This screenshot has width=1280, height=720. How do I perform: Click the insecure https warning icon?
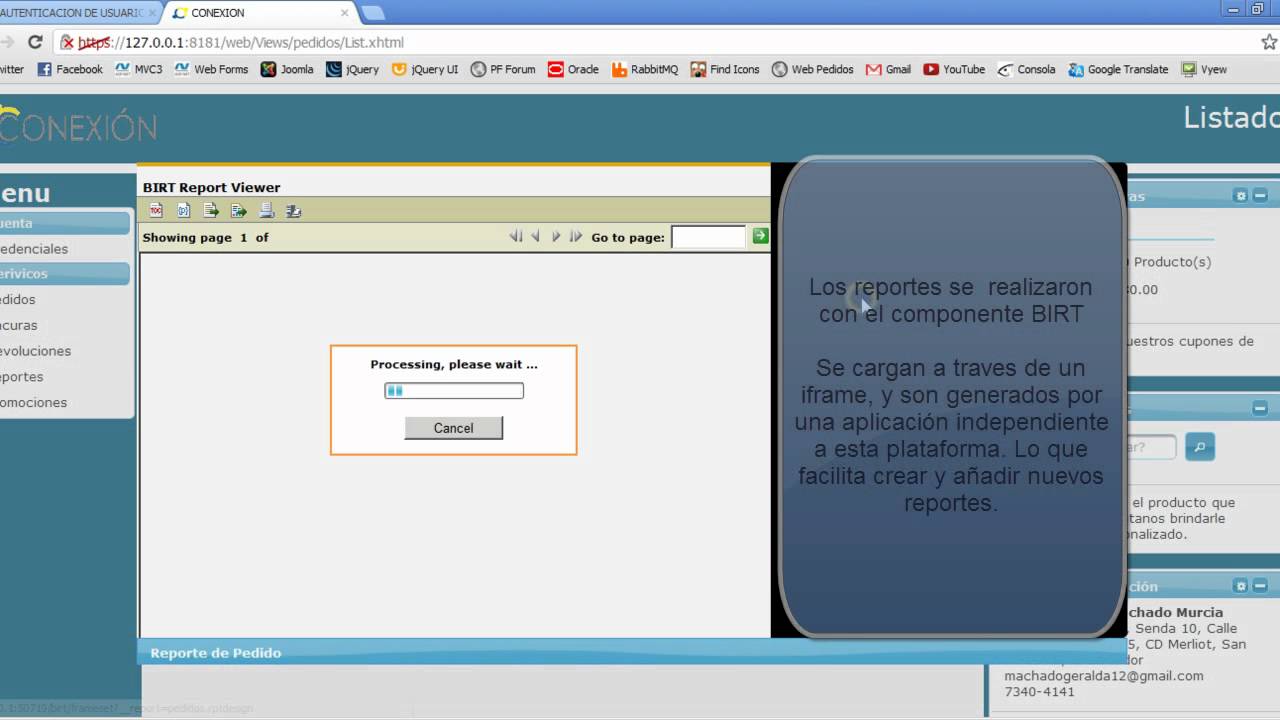[68, 42]
